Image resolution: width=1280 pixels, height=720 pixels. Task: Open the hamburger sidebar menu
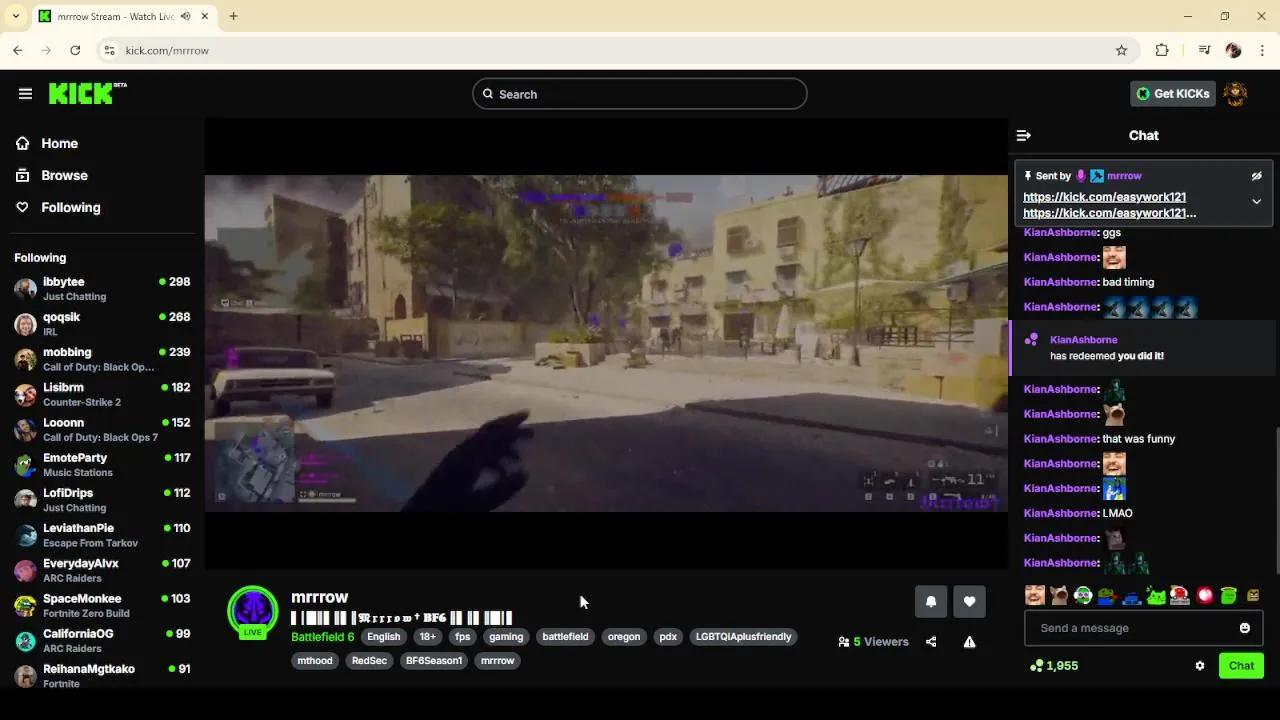(25, 94)
